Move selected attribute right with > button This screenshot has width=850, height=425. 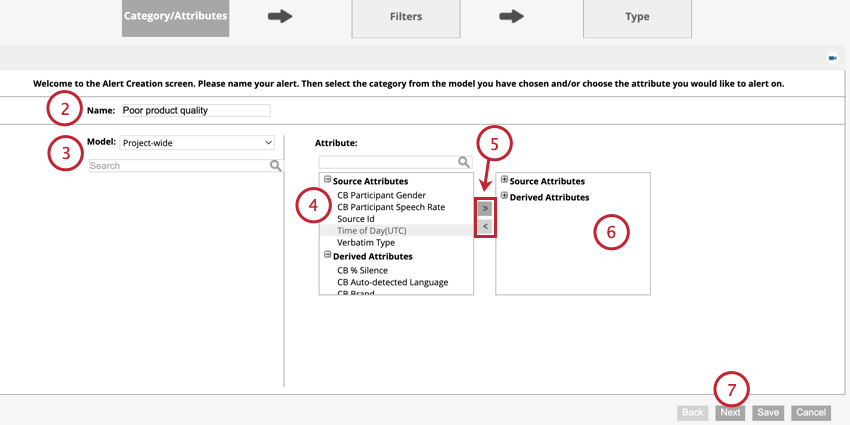[x=485, y=208]
